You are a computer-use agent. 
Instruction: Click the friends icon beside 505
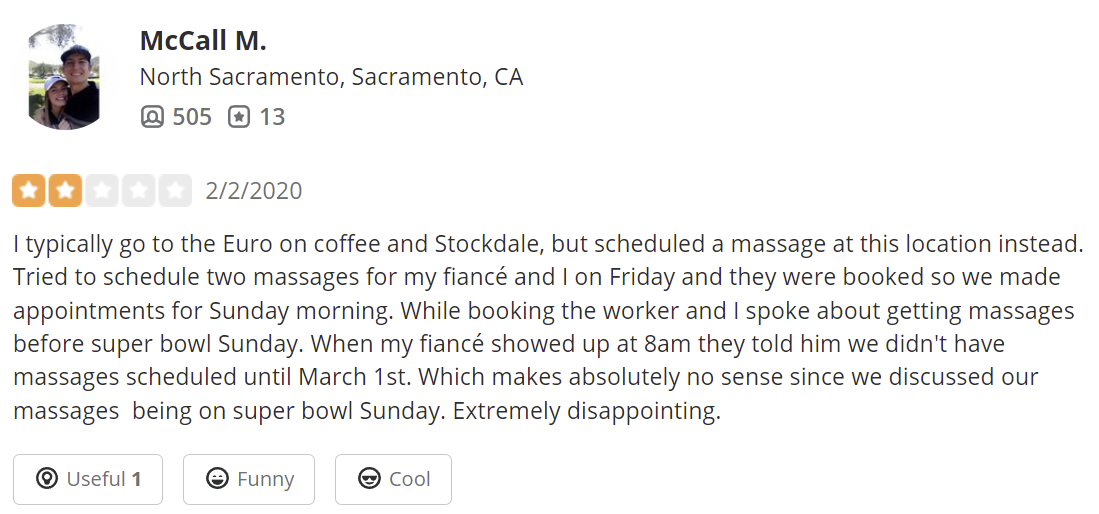[152, 117]
